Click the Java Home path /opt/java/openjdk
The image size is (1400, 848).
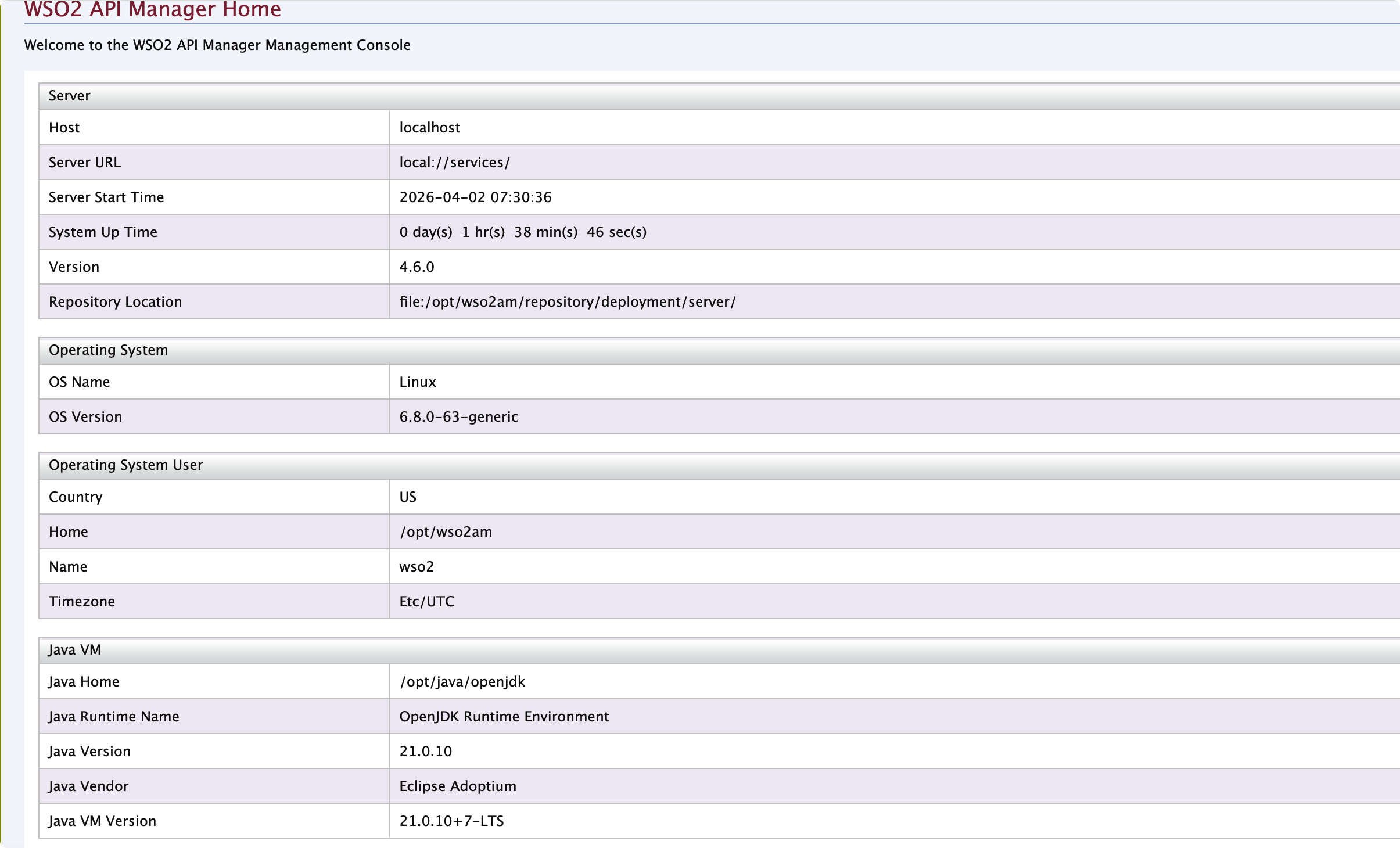(462, 682)
